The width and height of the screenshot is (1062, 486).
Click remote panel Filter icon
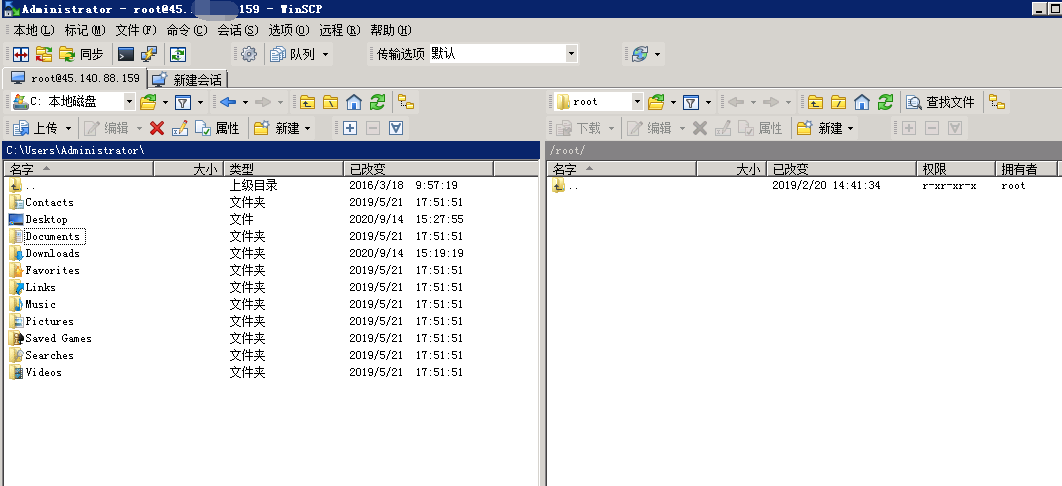pyautogui.click(x=691, y=102)
